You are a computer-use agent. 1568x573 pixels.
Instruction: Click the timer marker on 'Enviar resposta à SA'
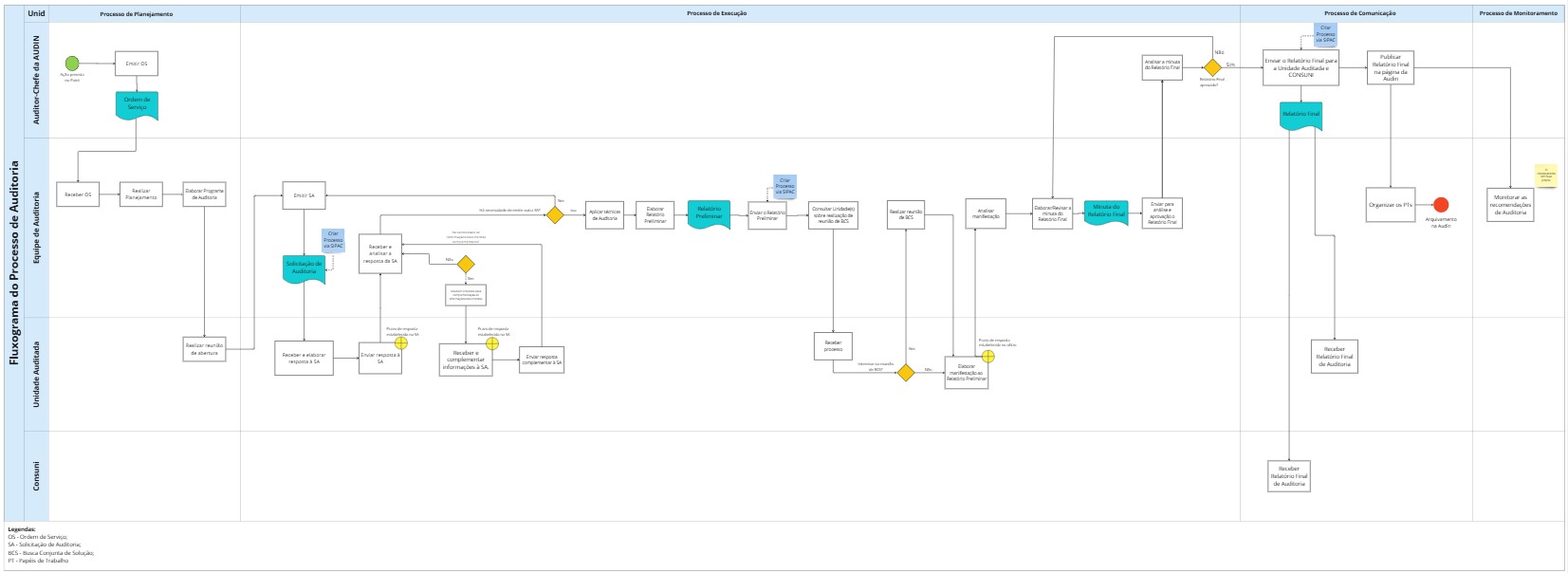401,344
